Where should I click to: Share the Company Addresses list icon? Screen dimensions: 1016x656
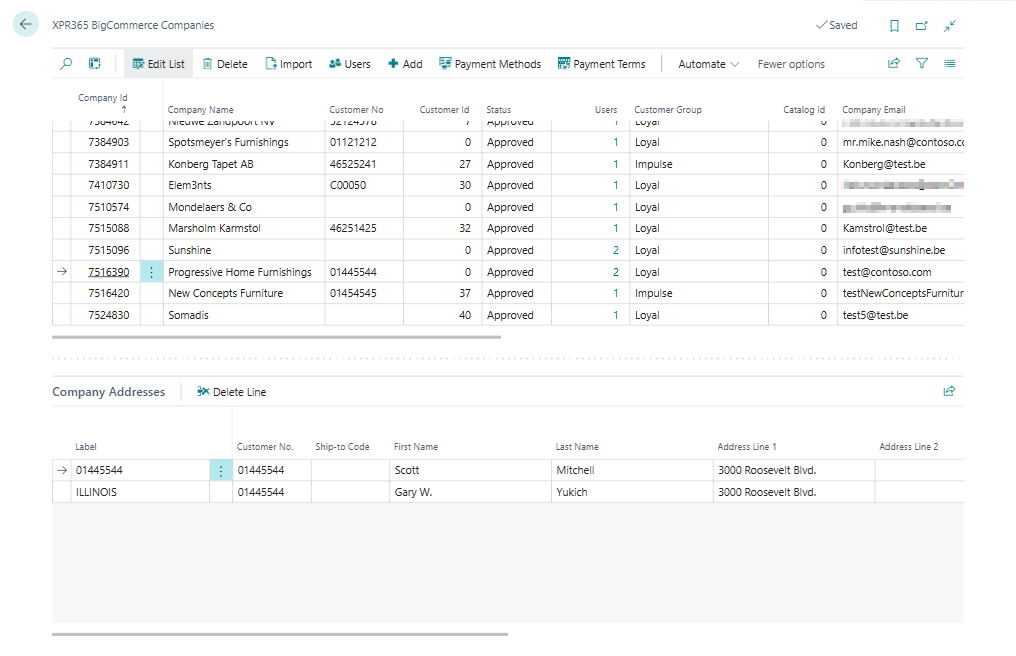click(x=949, y=391)
